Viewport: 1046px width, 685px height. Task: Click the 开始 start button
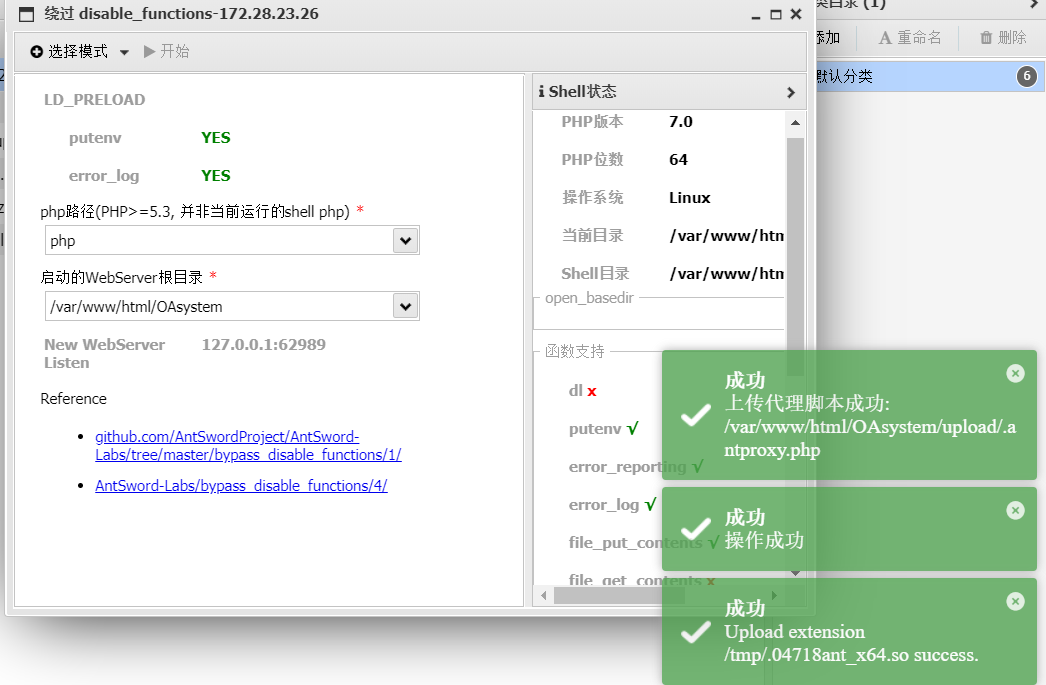point(166,52)
